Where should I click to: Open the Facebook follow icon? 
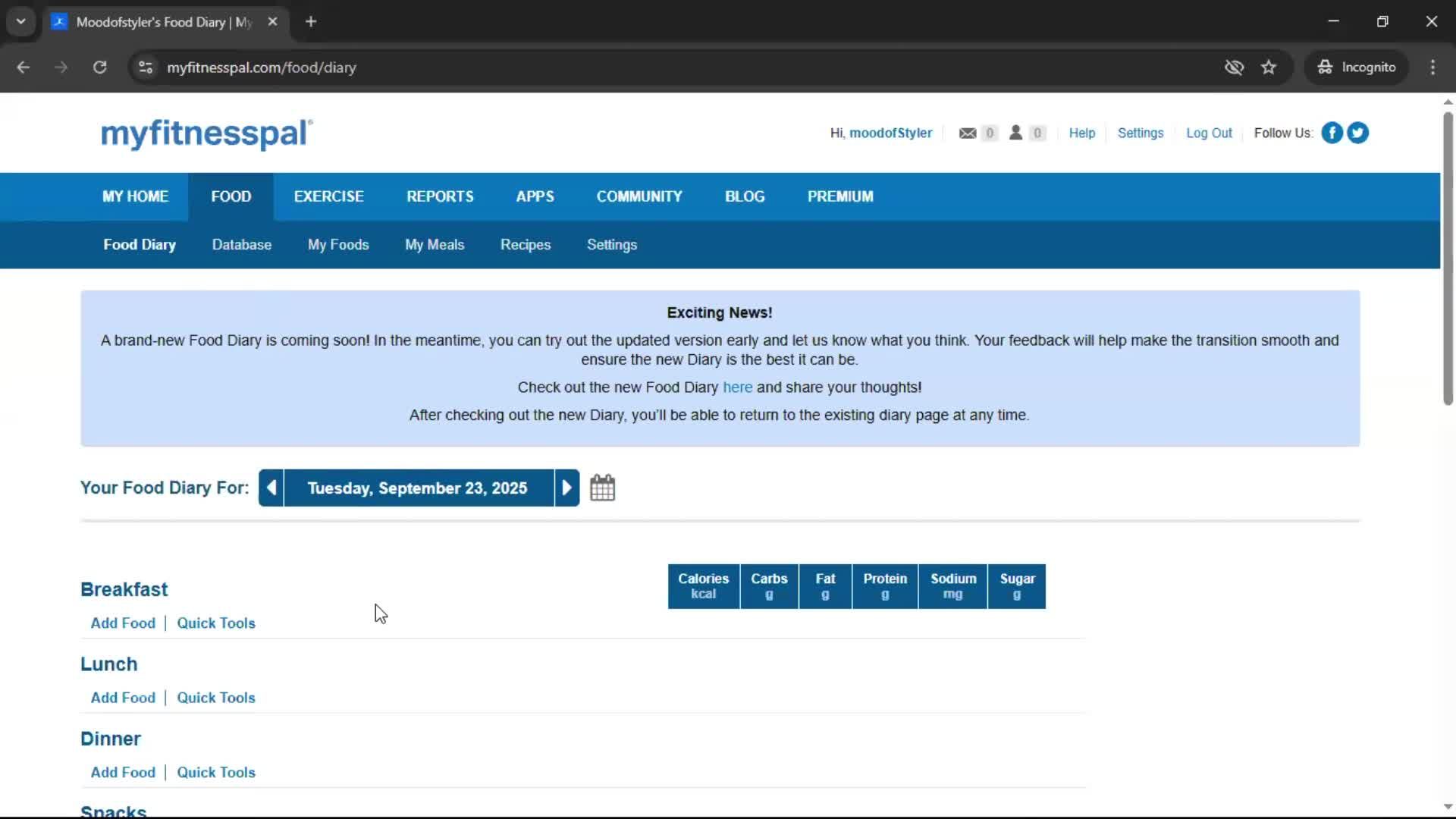1332,133
